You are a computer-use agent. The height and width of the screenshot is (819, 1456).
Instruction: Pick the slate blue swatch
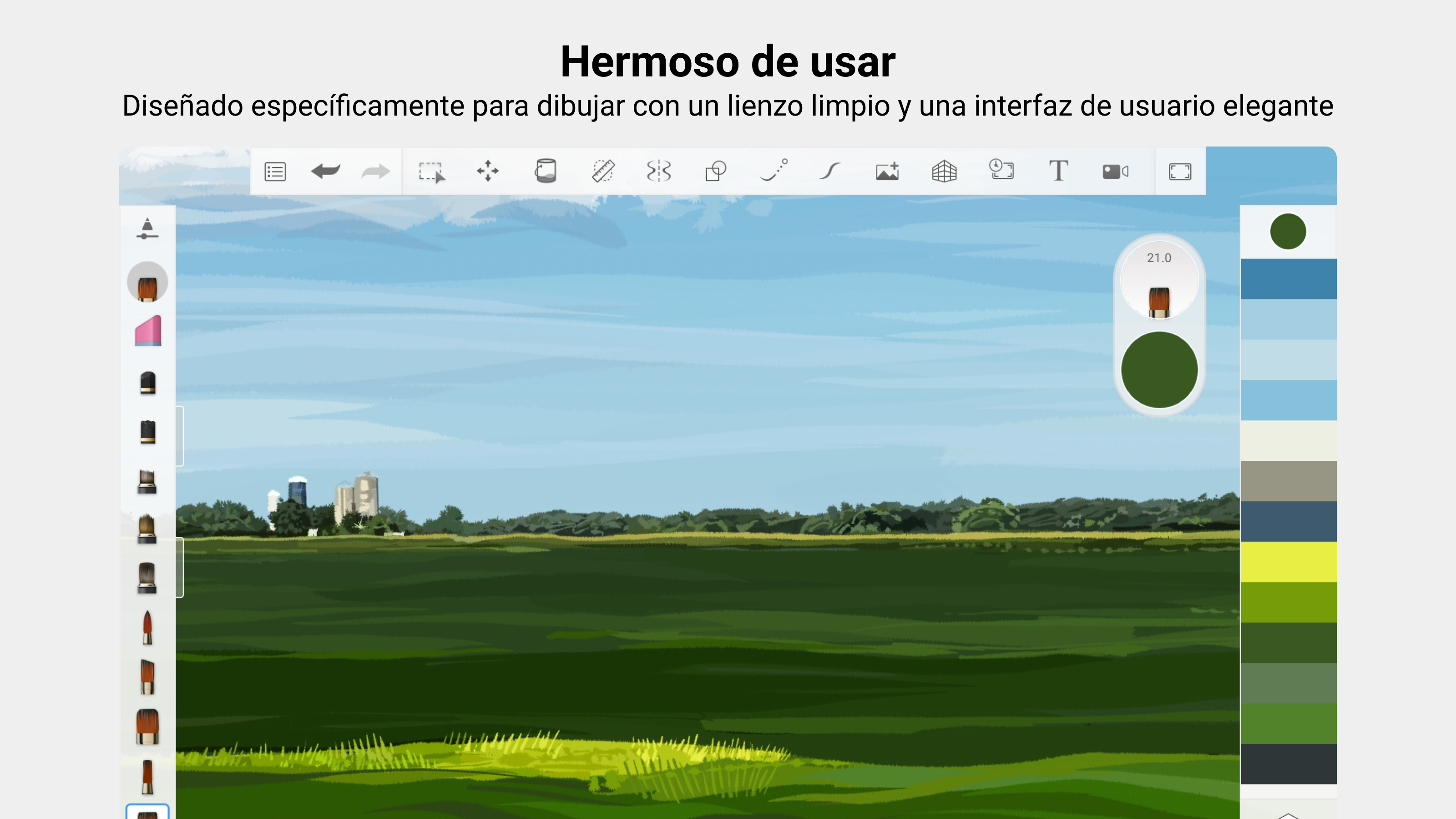coord(1289,522)
